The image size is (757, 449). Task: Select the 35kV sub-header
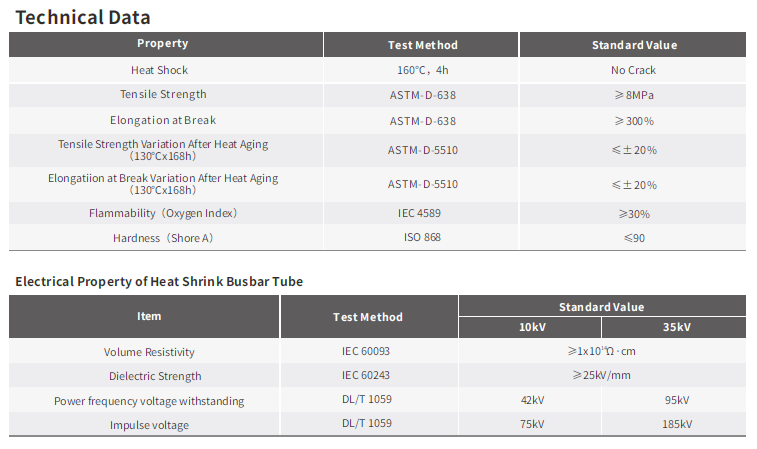coord(676,327)
